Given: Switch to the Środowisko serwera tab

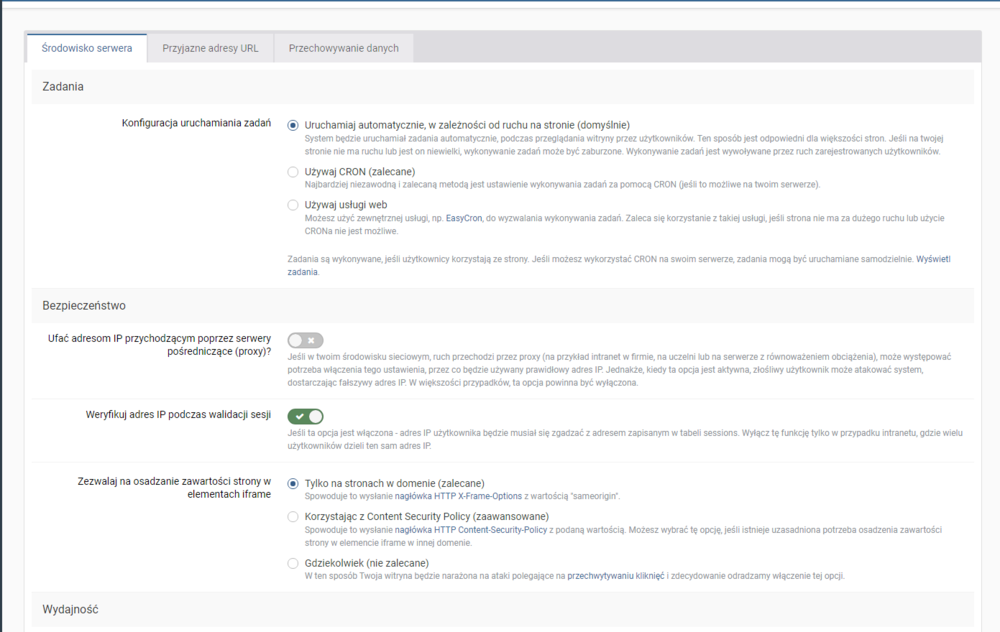Looking at the screenshot, I should pos(86,48).
